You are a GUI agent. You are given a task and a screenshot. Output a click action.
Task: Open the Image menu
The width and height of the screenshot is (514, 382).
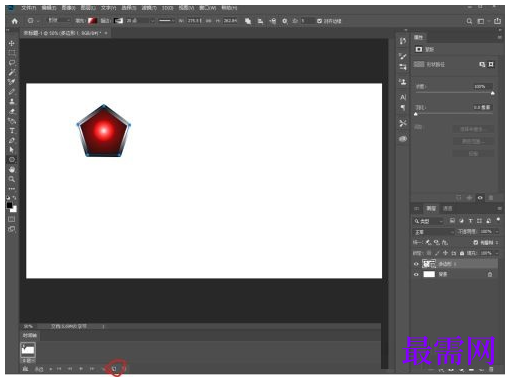pyautogui.click(x=69, y=8)
